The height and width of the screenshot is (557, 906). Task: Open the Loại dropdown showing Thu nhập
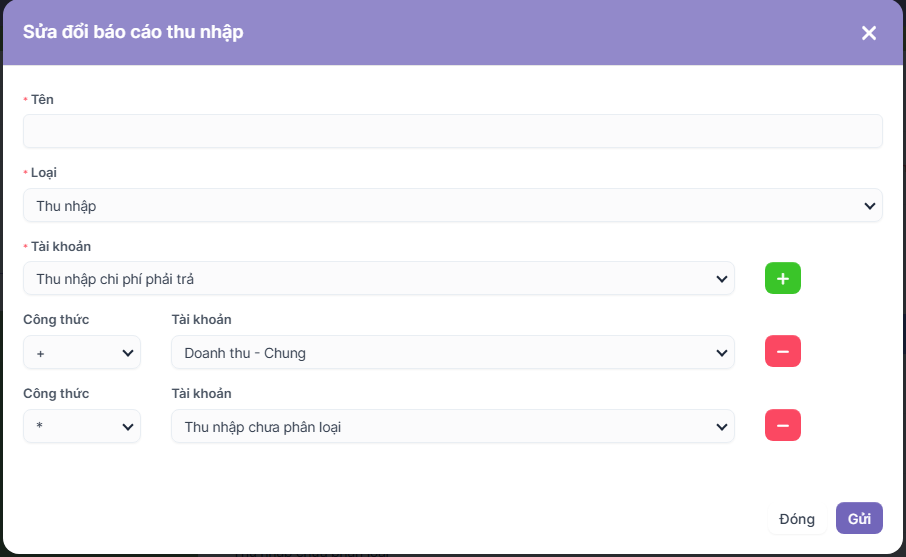452,206
